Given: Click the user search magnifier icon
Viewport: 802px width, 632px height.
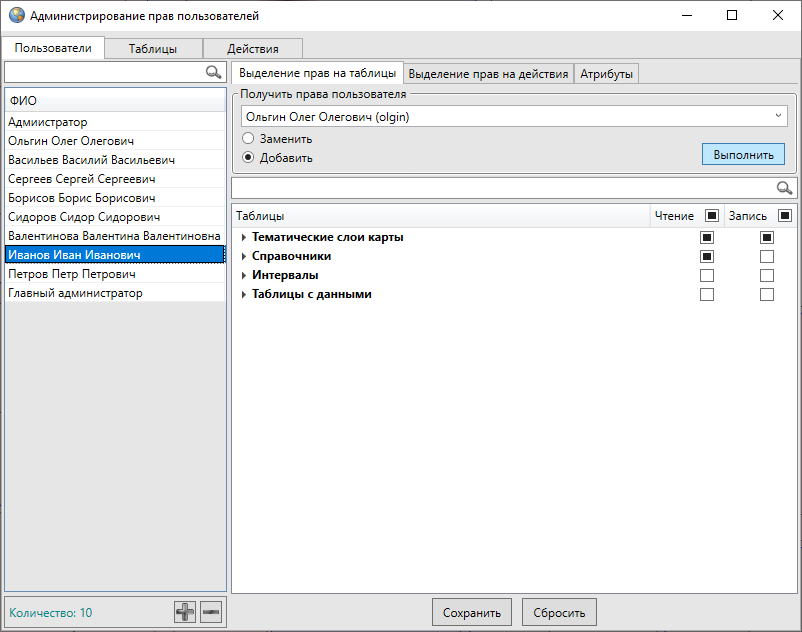Looking at the screenshot, I should (x=213, y=72).
